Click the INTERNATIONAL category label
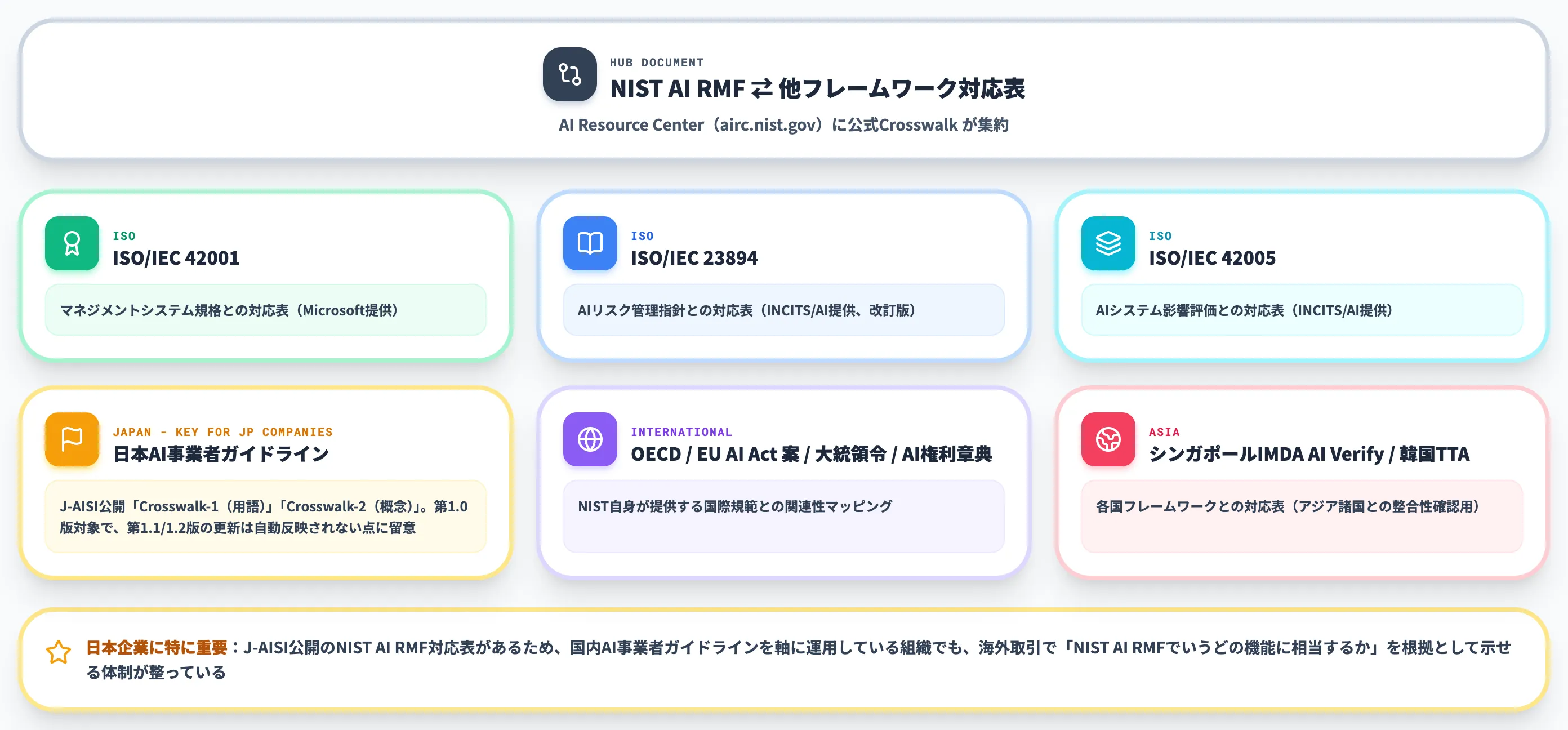This screenshot has width=1568, height=730. pos(681,431)
